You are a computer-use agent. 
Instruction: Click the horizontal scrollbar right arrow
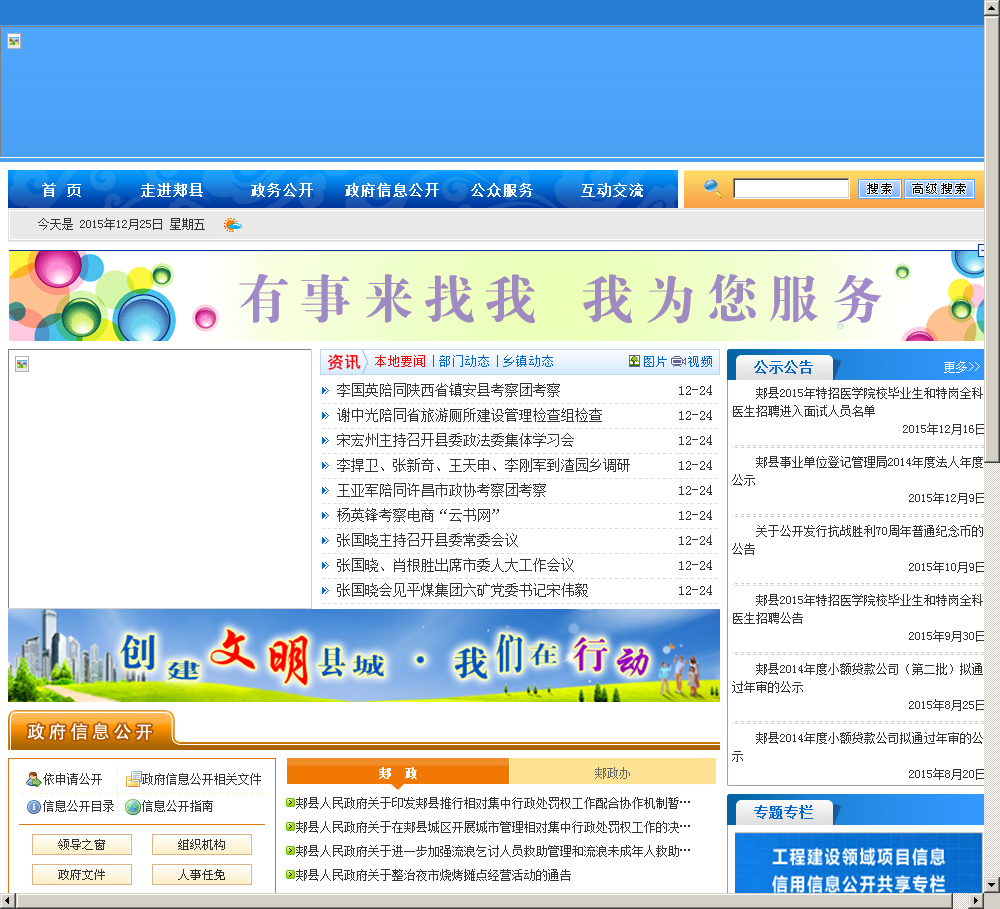[x=976, y=900]
